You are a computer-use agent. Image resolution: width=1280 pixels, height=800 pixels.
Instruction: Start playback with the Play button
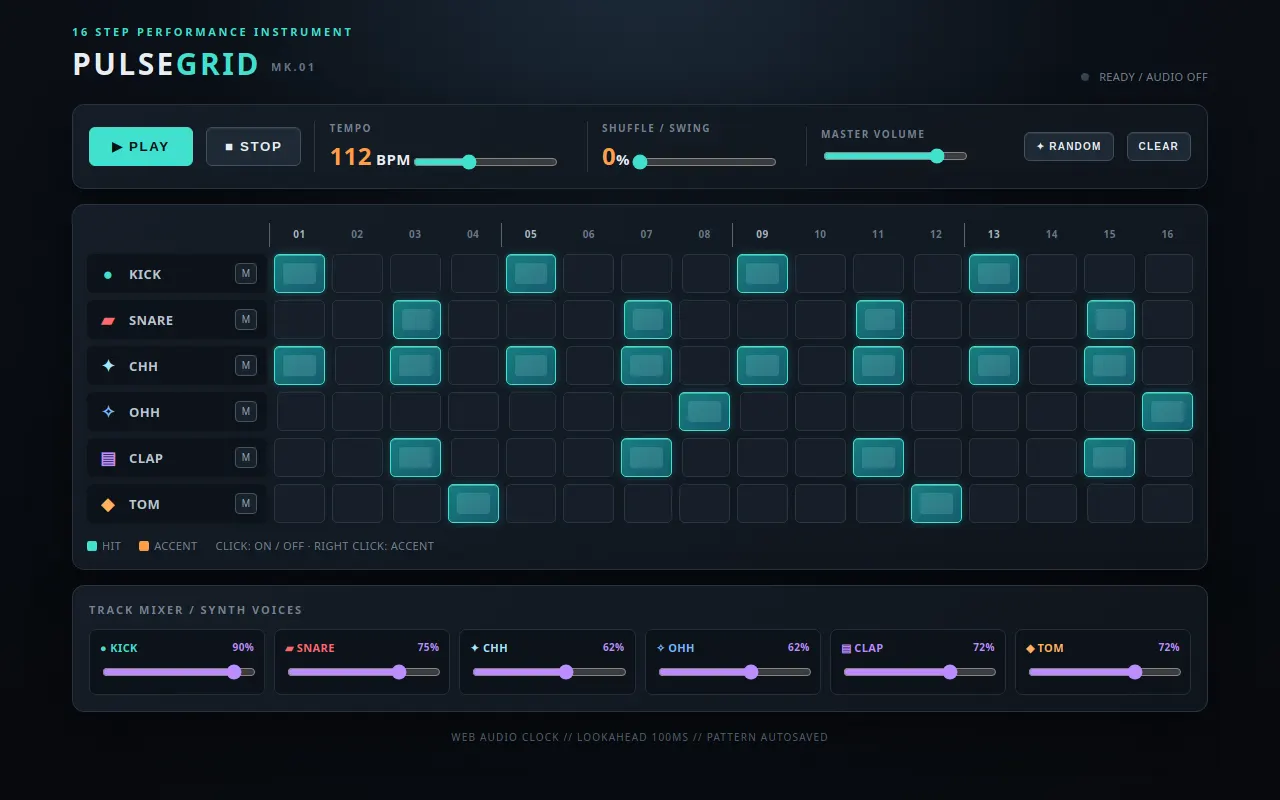[141, 146]
